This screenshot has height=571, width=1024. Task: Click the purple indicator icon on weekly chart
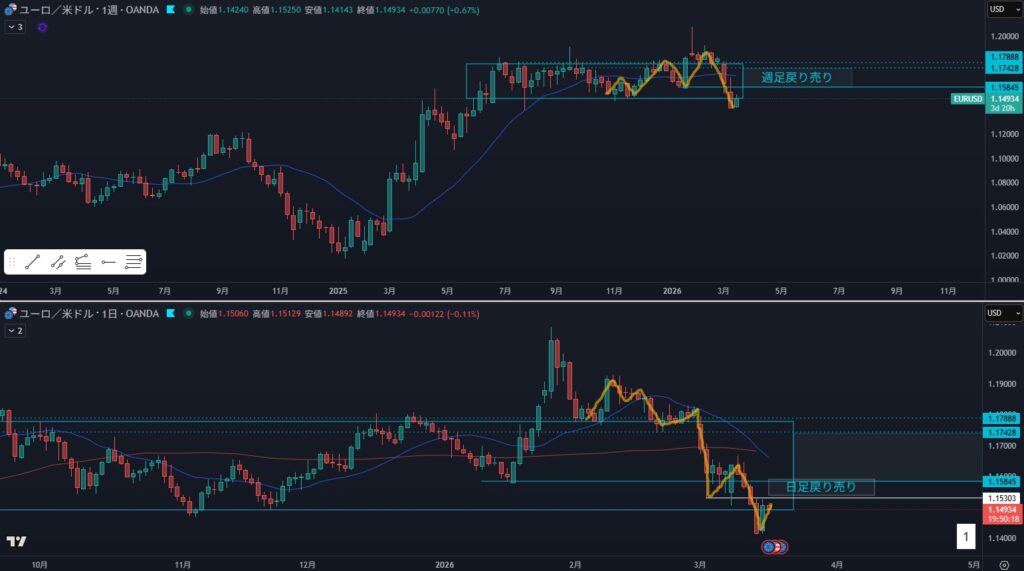42,27
